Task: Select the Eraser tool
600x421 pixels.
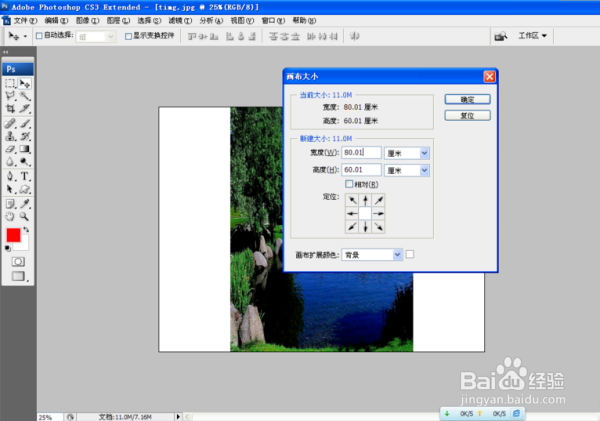Action: click(x=10, y=149)
